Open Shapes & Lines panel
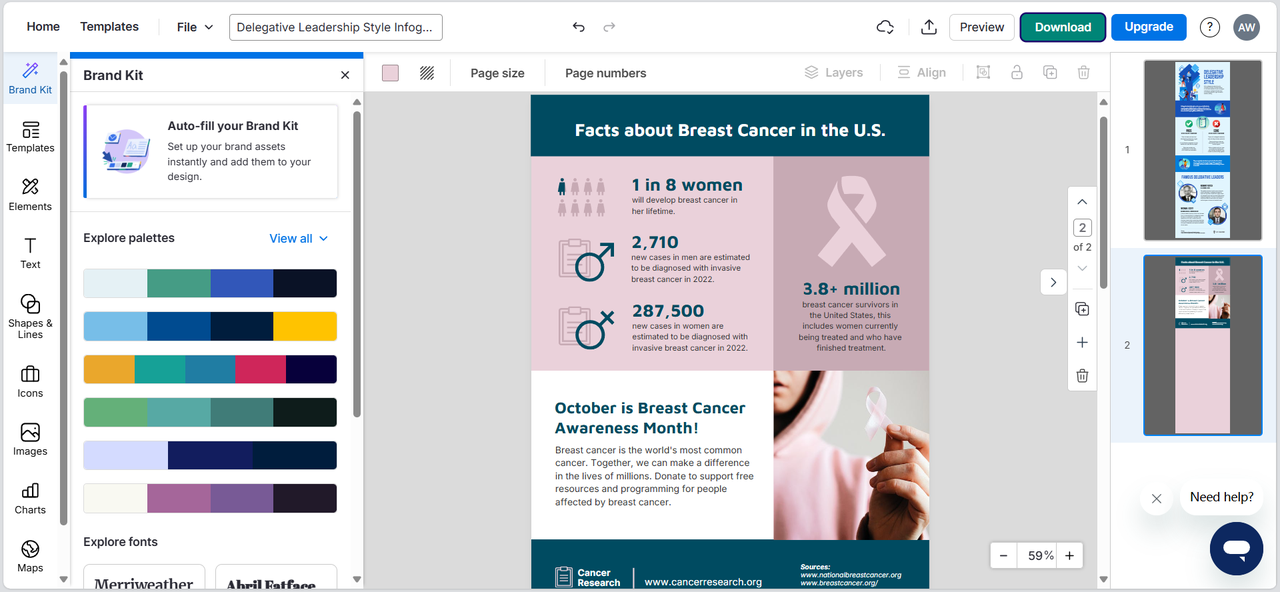The height and width of the screenshot is (592, 1280). pyautogui.click(x=30, y=316)
